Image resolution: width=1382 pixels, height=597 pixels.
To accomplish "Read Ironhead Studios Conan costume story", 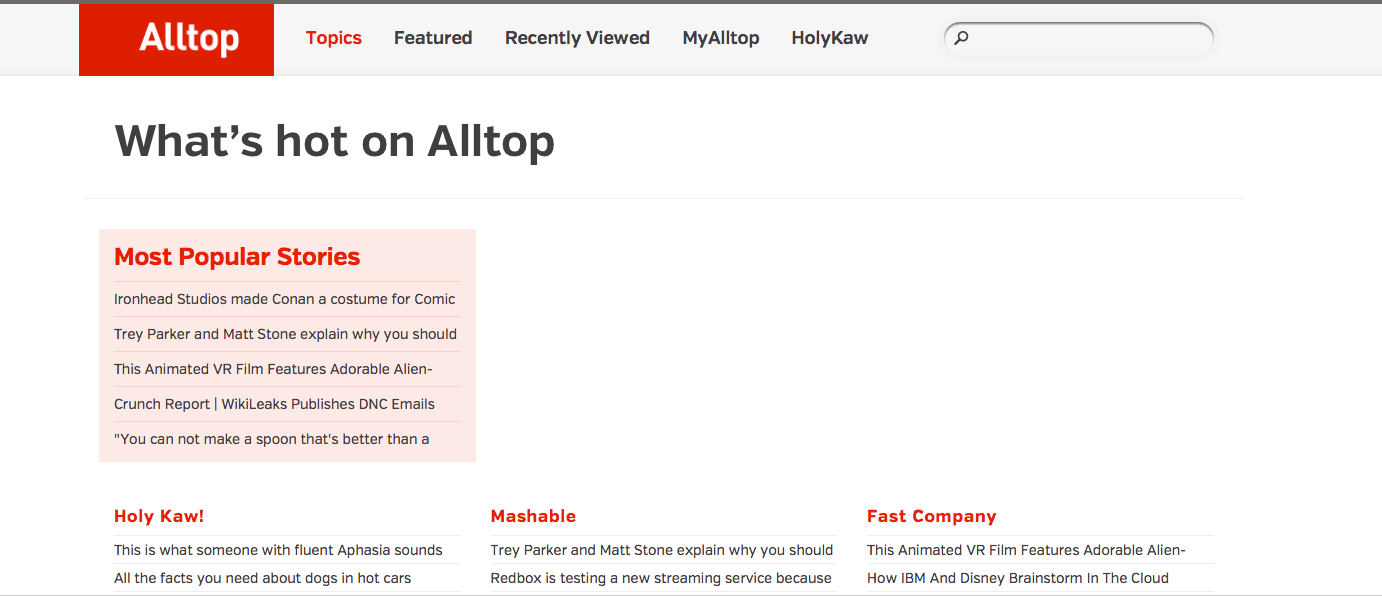I will click(x=285, y=299).
